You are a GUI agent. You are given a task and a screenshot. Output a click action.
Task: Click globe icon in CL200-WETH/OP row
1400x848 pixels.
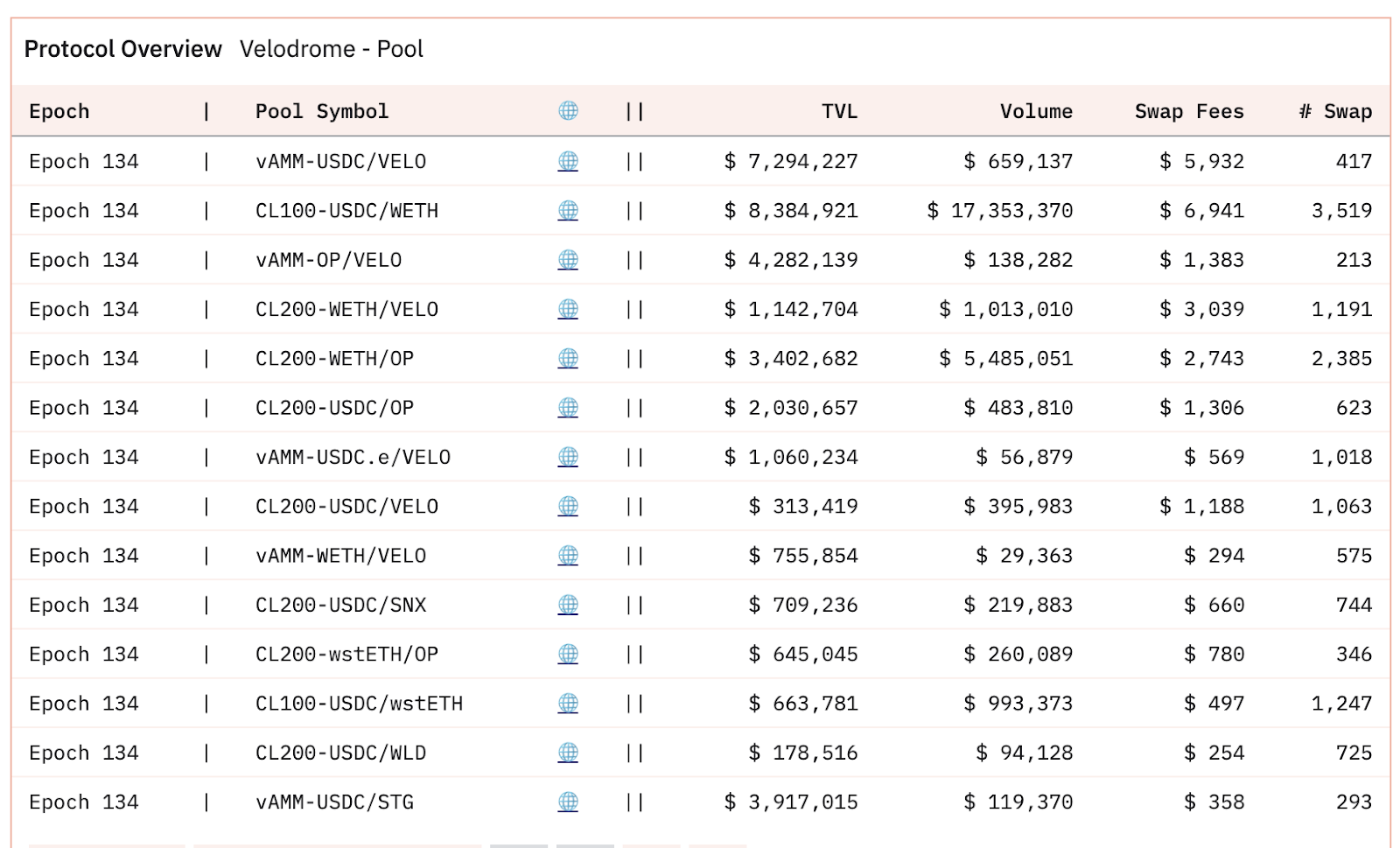568,358
